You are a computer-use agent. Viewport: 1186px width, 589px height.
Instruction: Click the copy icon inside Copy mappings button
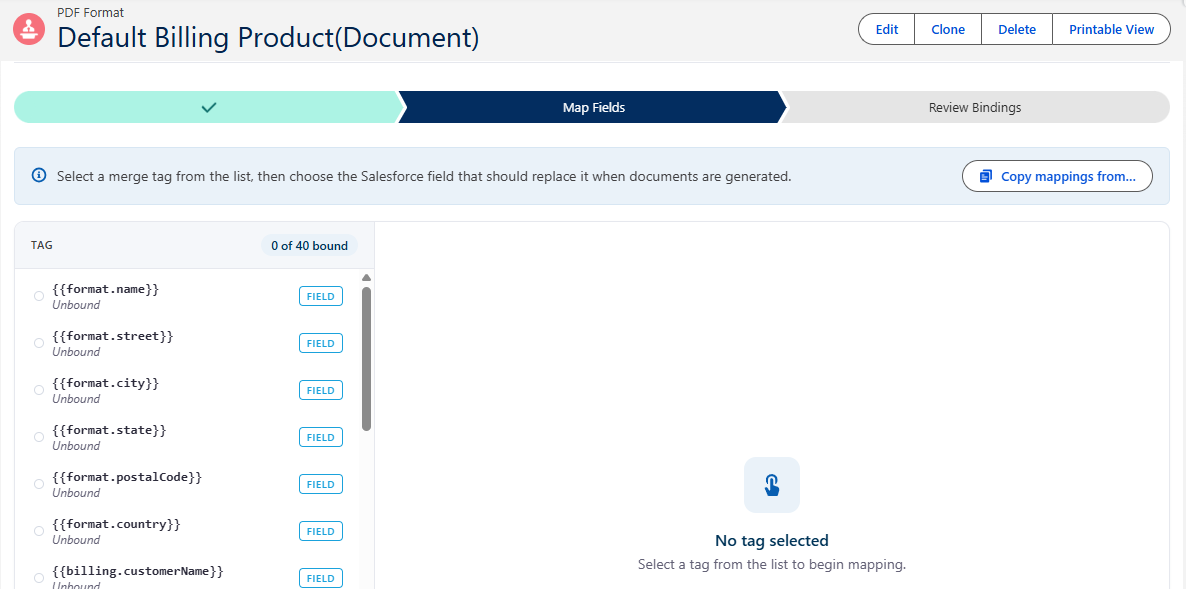985,176
